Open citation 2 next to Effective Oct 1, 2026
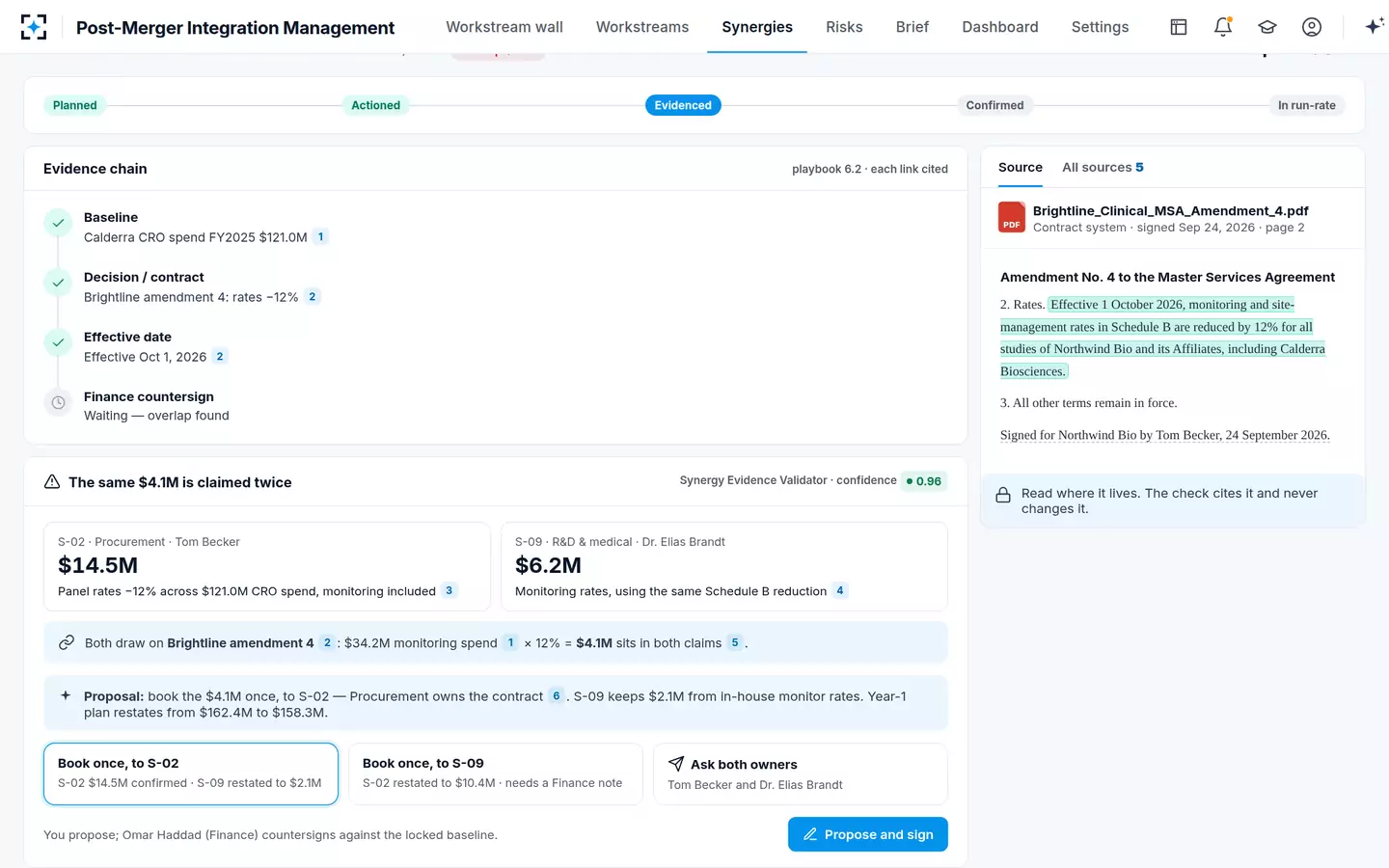The height and width of the screenshot is (868, 1389). click(220, 357)
